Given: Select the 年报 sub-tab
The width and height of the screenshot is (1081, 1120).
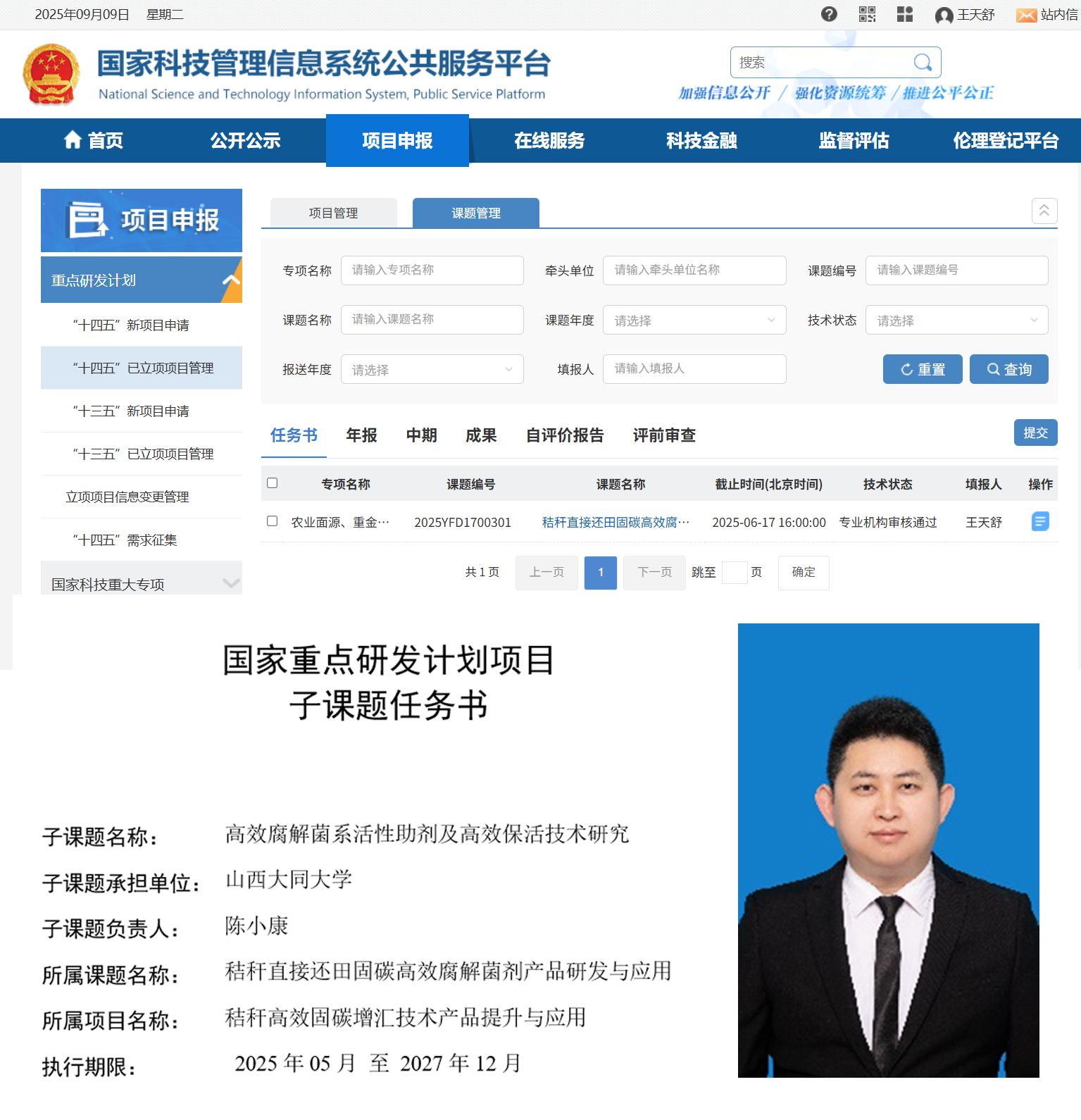Looking at the screenshot, I should [x=362, y=435].
